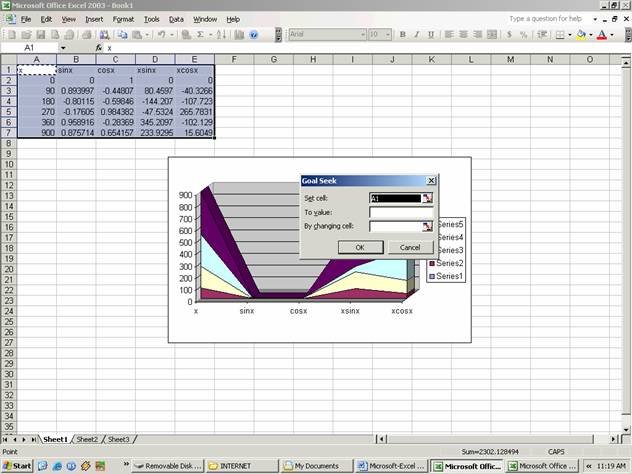Image resolution: width=632 pixels, height=474 pixels.
Task: Click the Set cell input field
Action: click(x=395, y=198)
